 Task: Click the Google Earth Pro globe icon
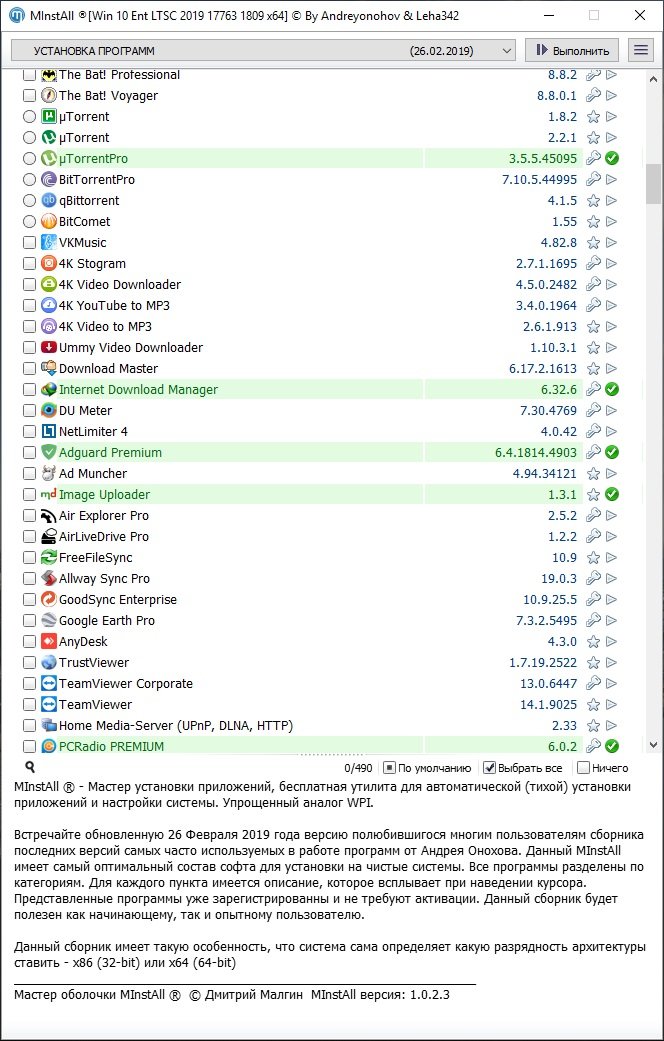[x=50, y=621]
